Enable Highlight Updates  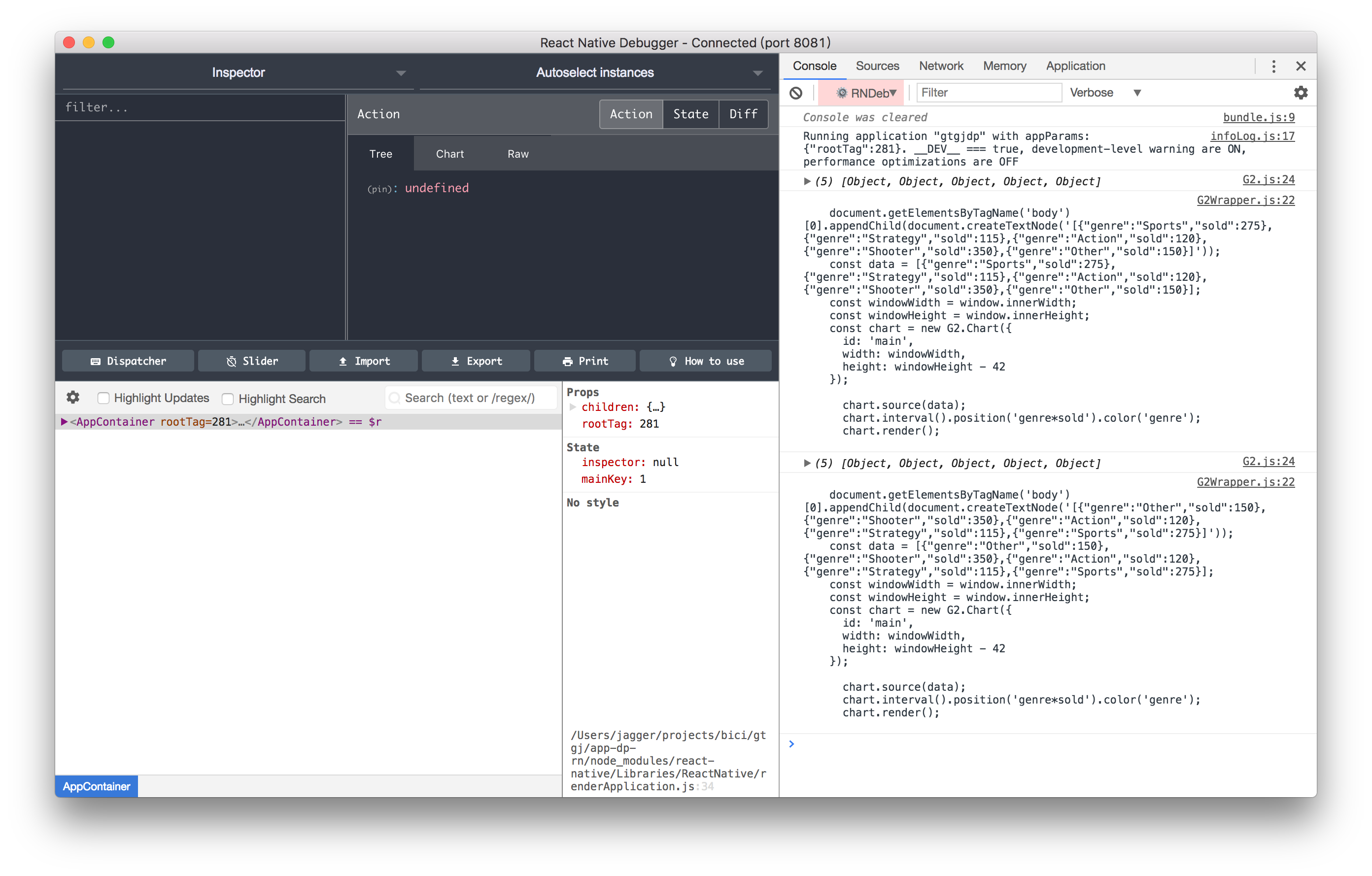[x=103, y=398]
